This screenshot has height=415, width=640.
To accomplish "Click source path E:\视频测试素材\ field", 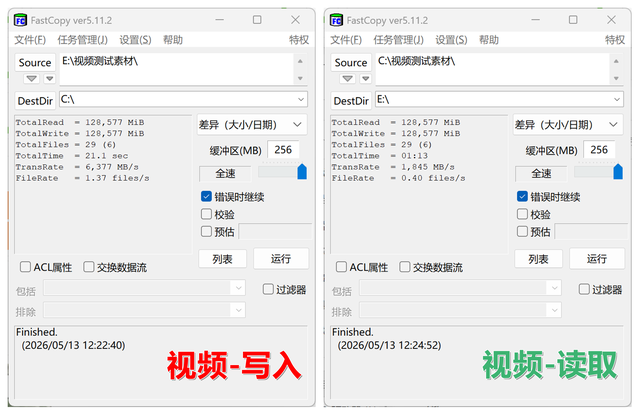I will 176,69.
